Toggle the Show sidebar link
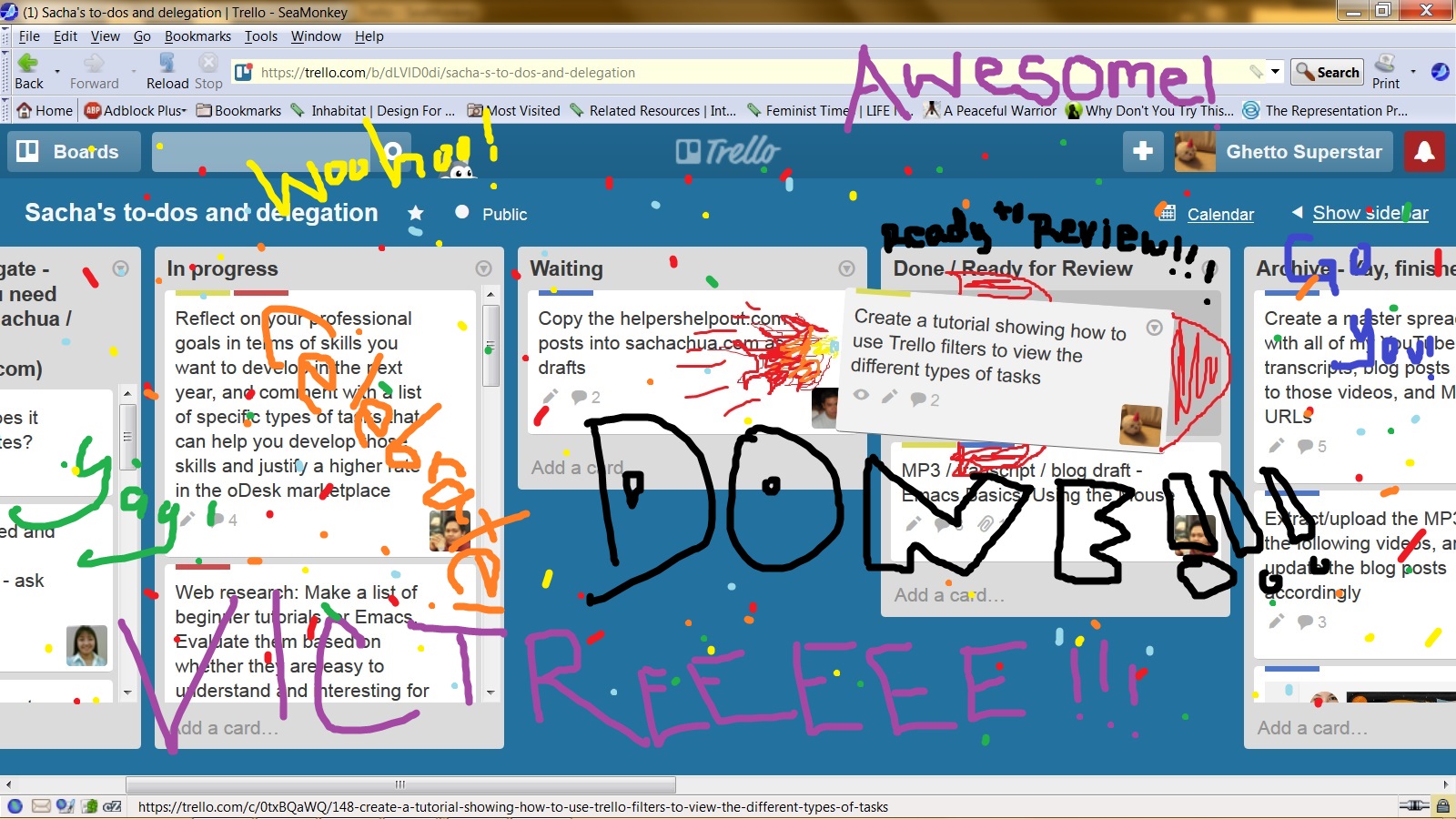 click(x=1370, y=213)
